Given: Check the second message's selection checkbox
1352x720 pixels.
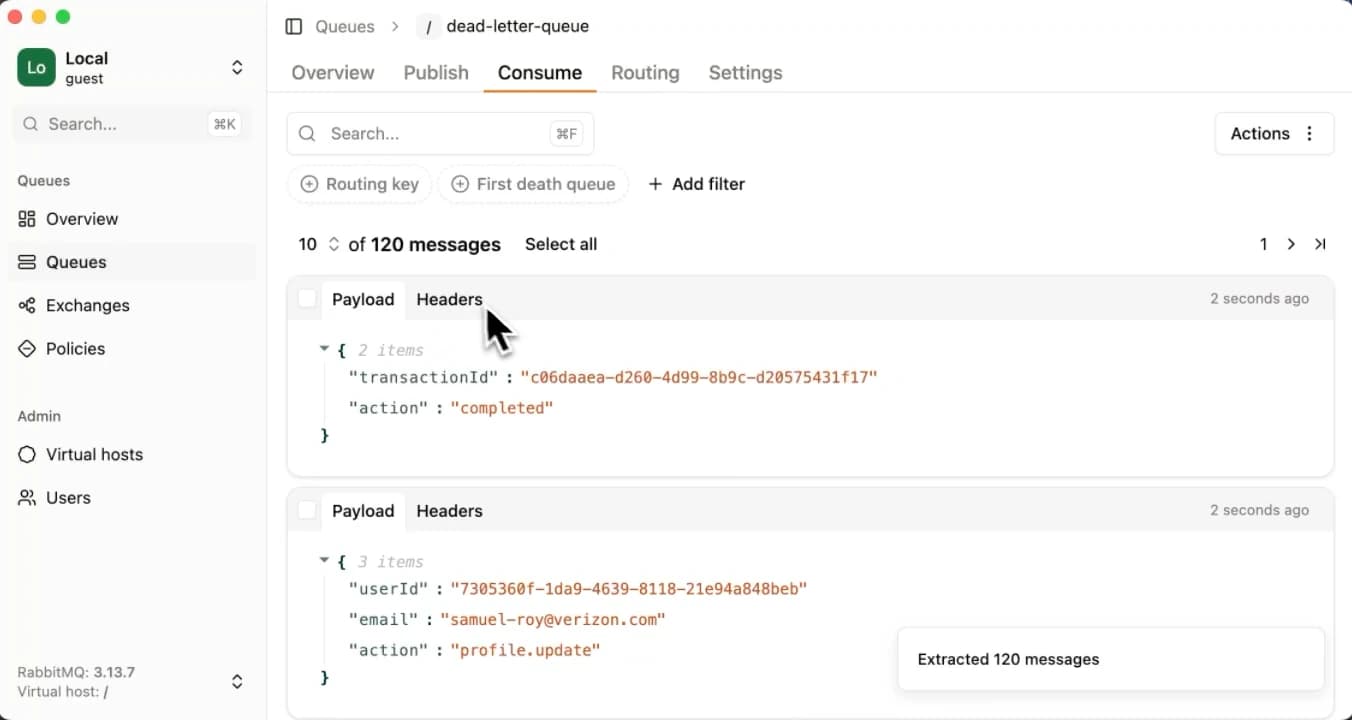Looking at the screenshot, I should [x=307, y=509].
